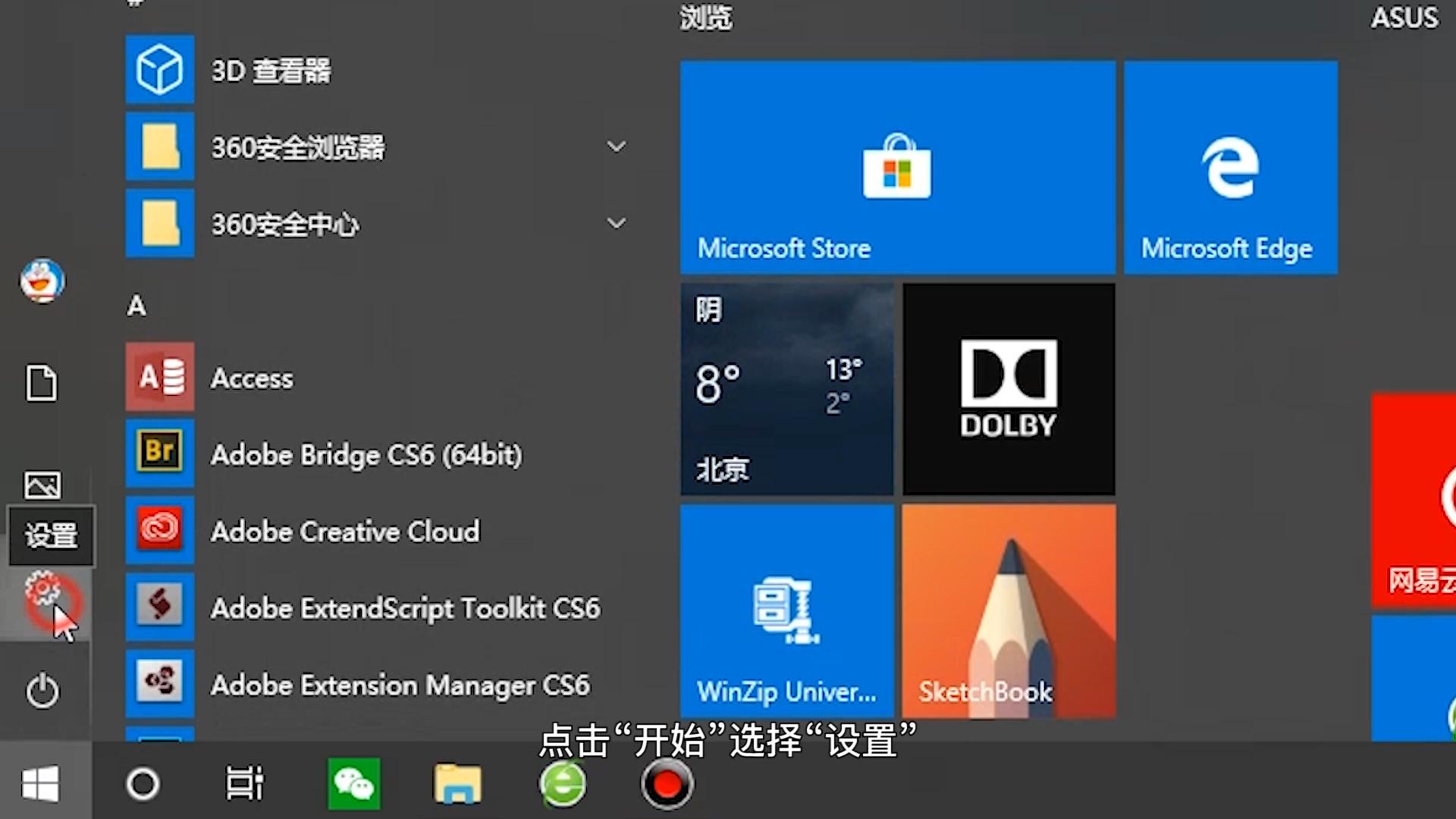This screenshot has height=819, width=1456.
Task: Click the letter A section header
Action: [x=136, y=306]
